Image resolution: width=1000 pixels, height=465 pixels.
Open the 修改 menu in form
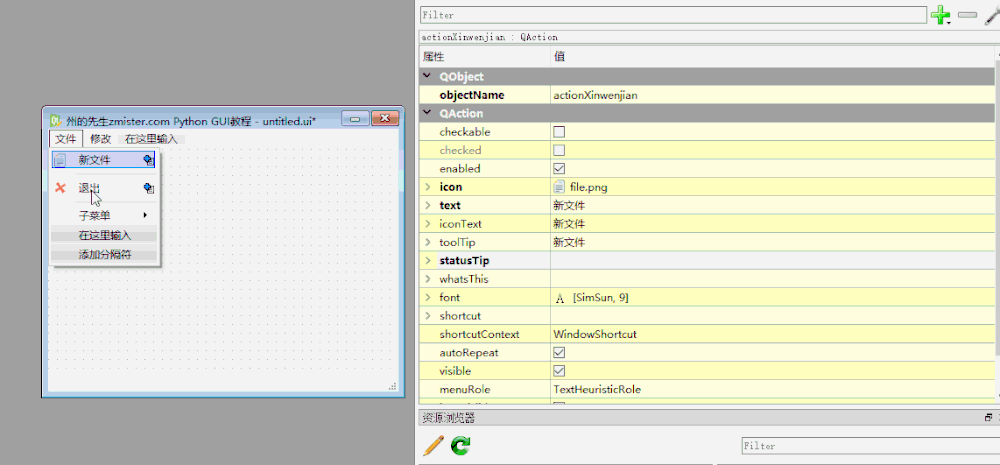[100, 139]
